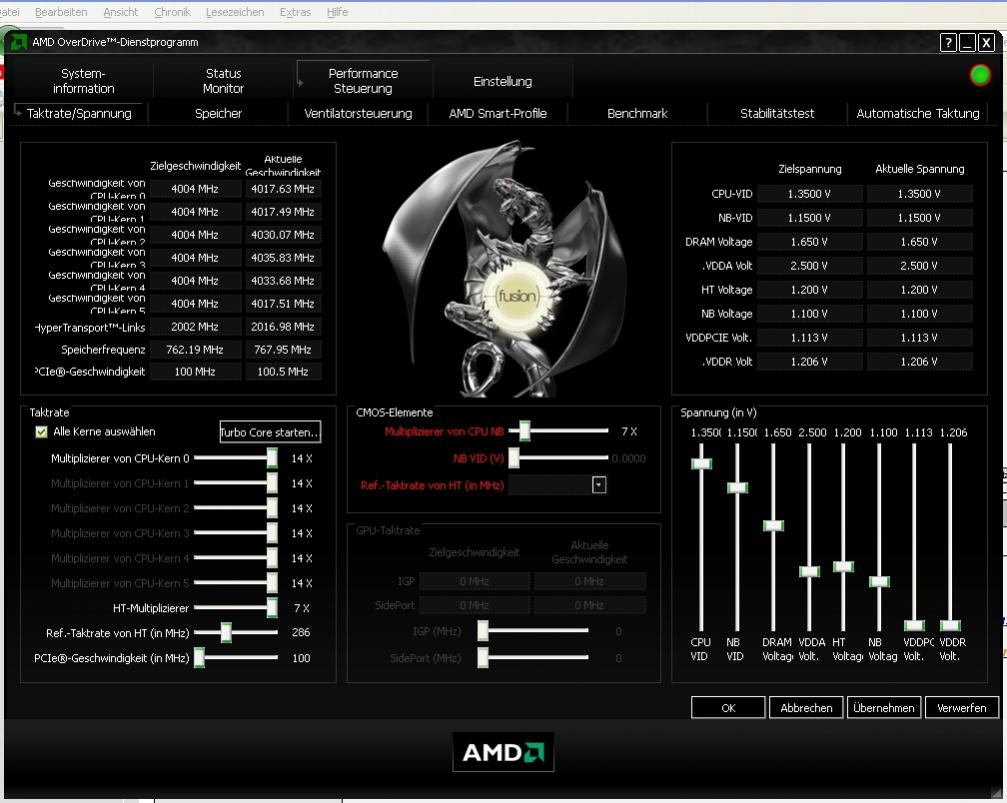This screenshot has height=803, width=1007.
Task: Click the SidePort (MHz) slider handle
Action: (x=483, y=657)
